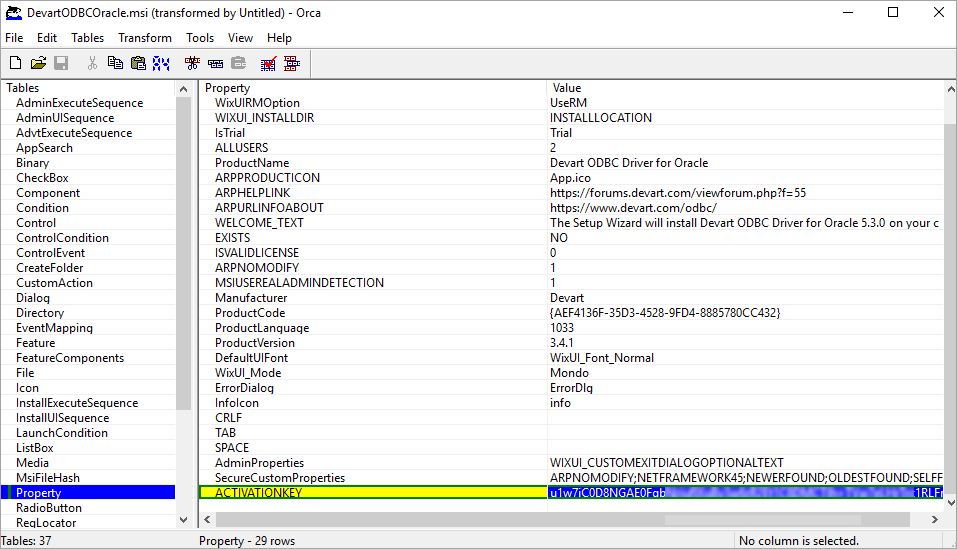
Task: Open the Edit menu
Action: point(47,38)
